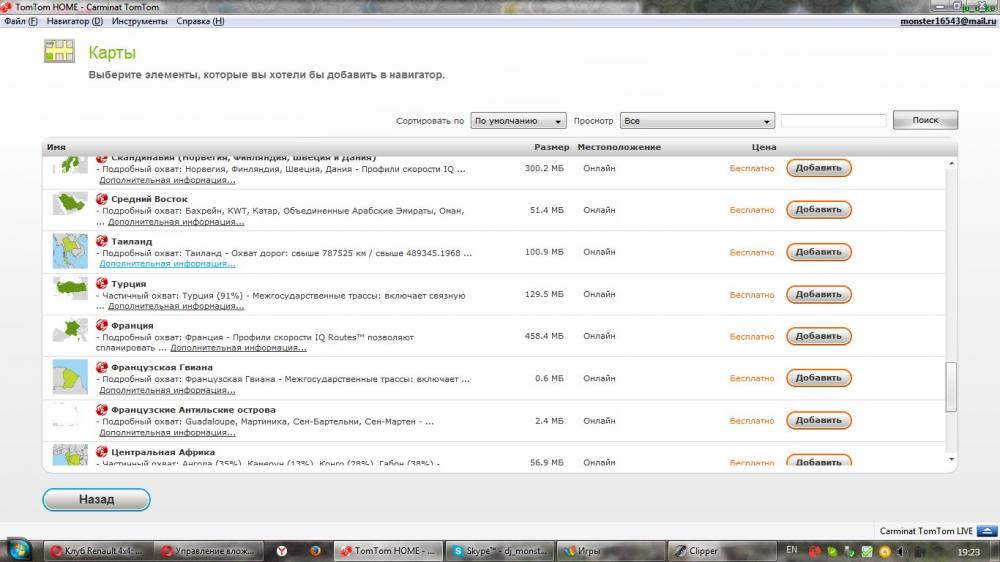1000x562 pixels.
Task: Add the Турция map
Action: 818,294
